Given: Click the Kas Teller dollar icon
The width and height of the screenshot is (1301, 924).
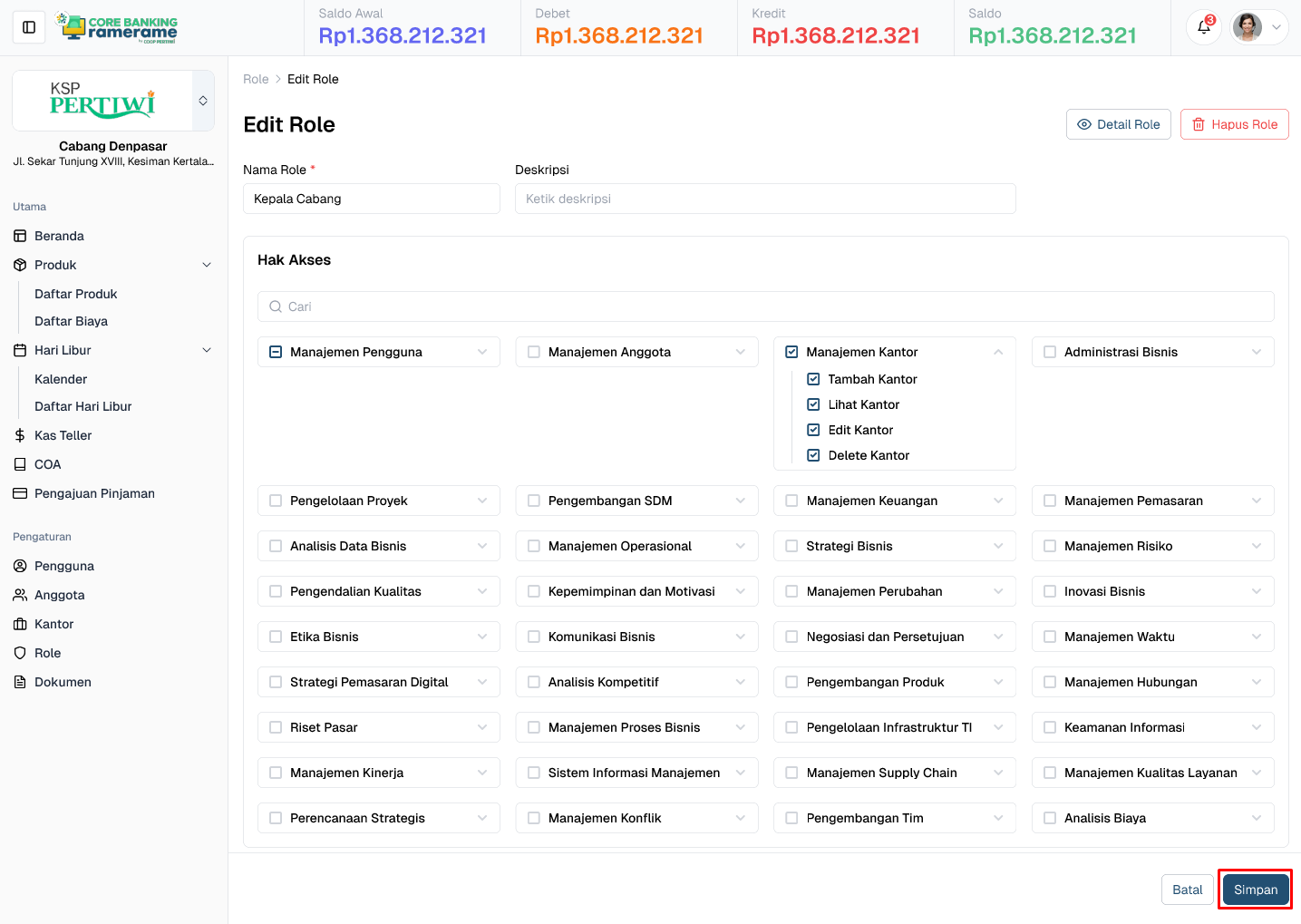Looking at the screenshot, I should click(20, 435).
